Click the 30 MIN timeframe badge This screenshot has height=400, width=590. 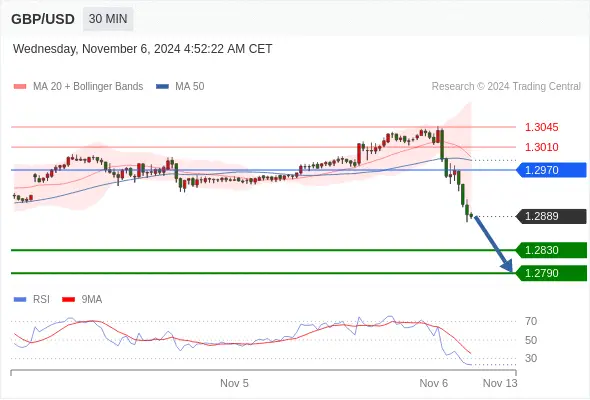pyautogui.click(x=108, y=19)
